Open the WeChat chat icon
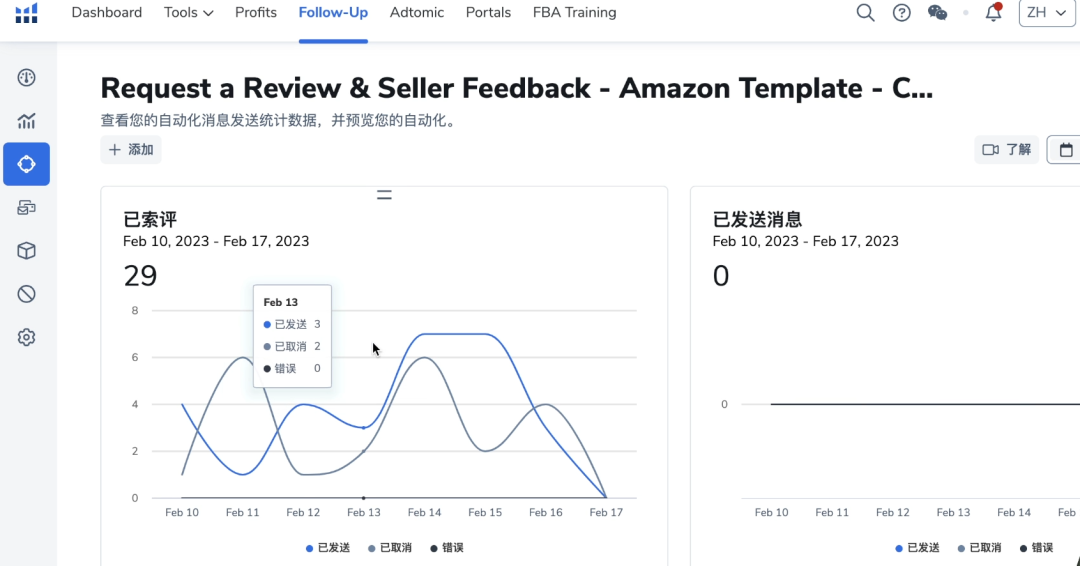Screen dimensions: 1080x566 pos(937,13)
